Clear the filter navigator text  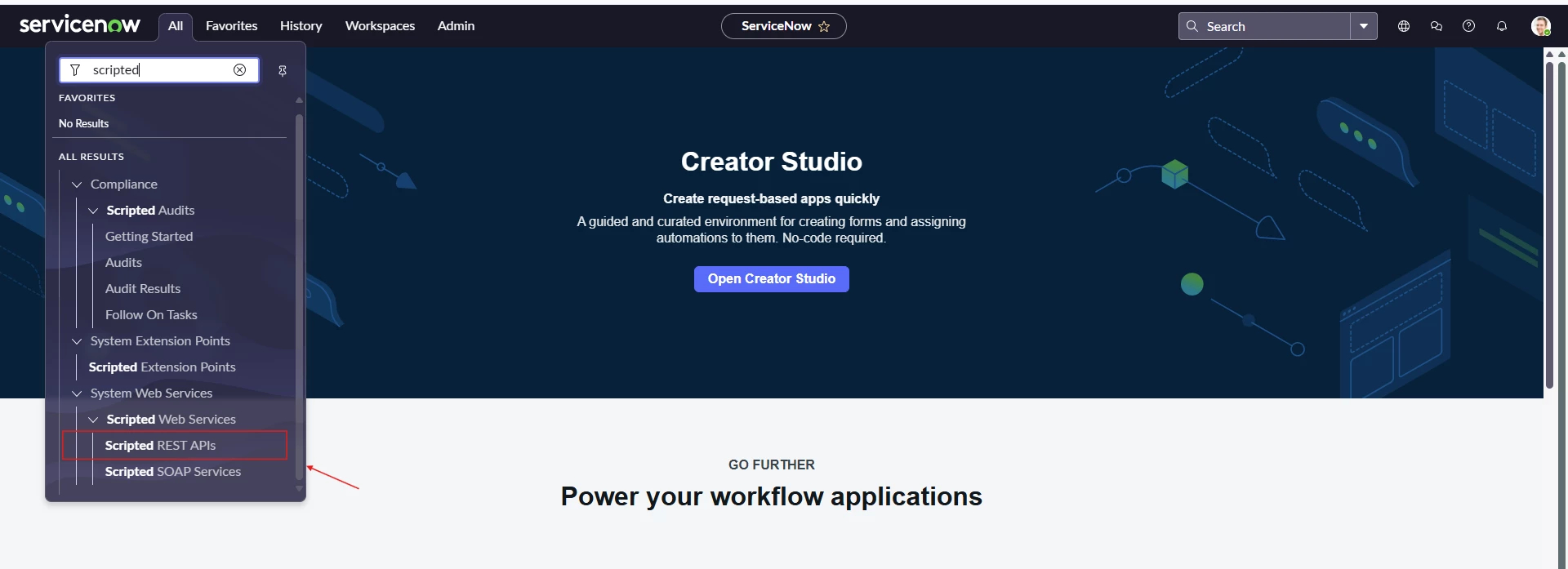click(x=239, y=70)
